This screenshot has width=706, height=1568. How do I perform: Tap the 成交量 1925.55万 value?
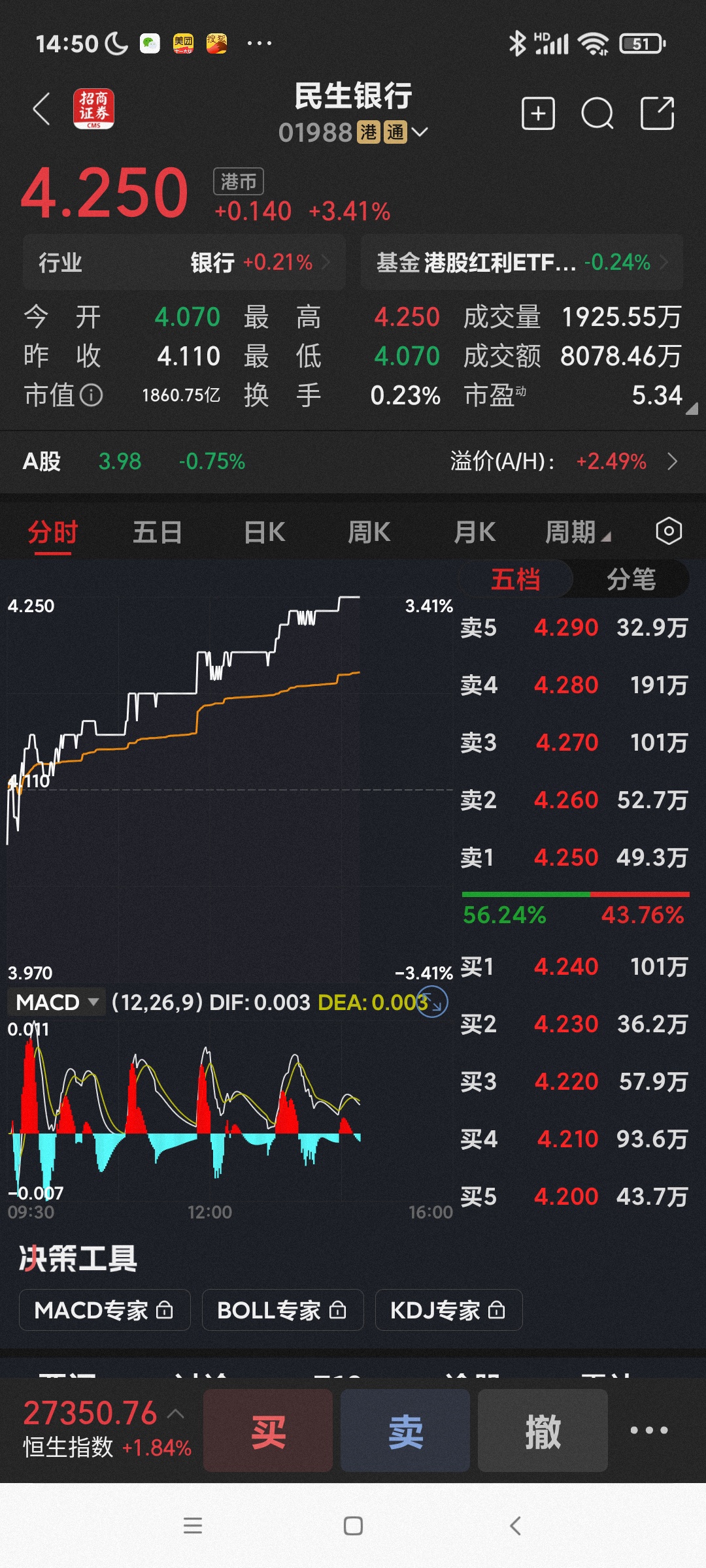point(622,317)
